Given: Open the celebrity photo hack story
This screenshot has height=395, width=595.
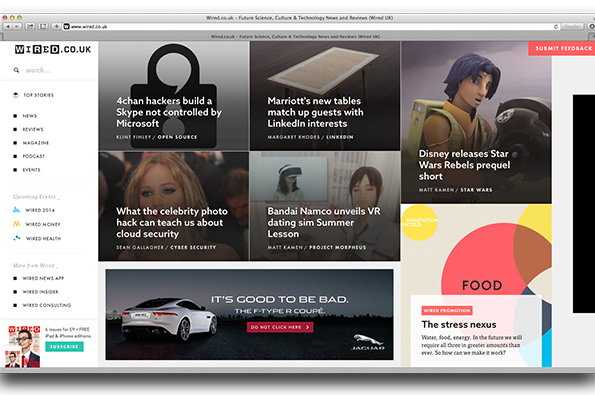Looking at the screenshot, I should coord(172,223).
